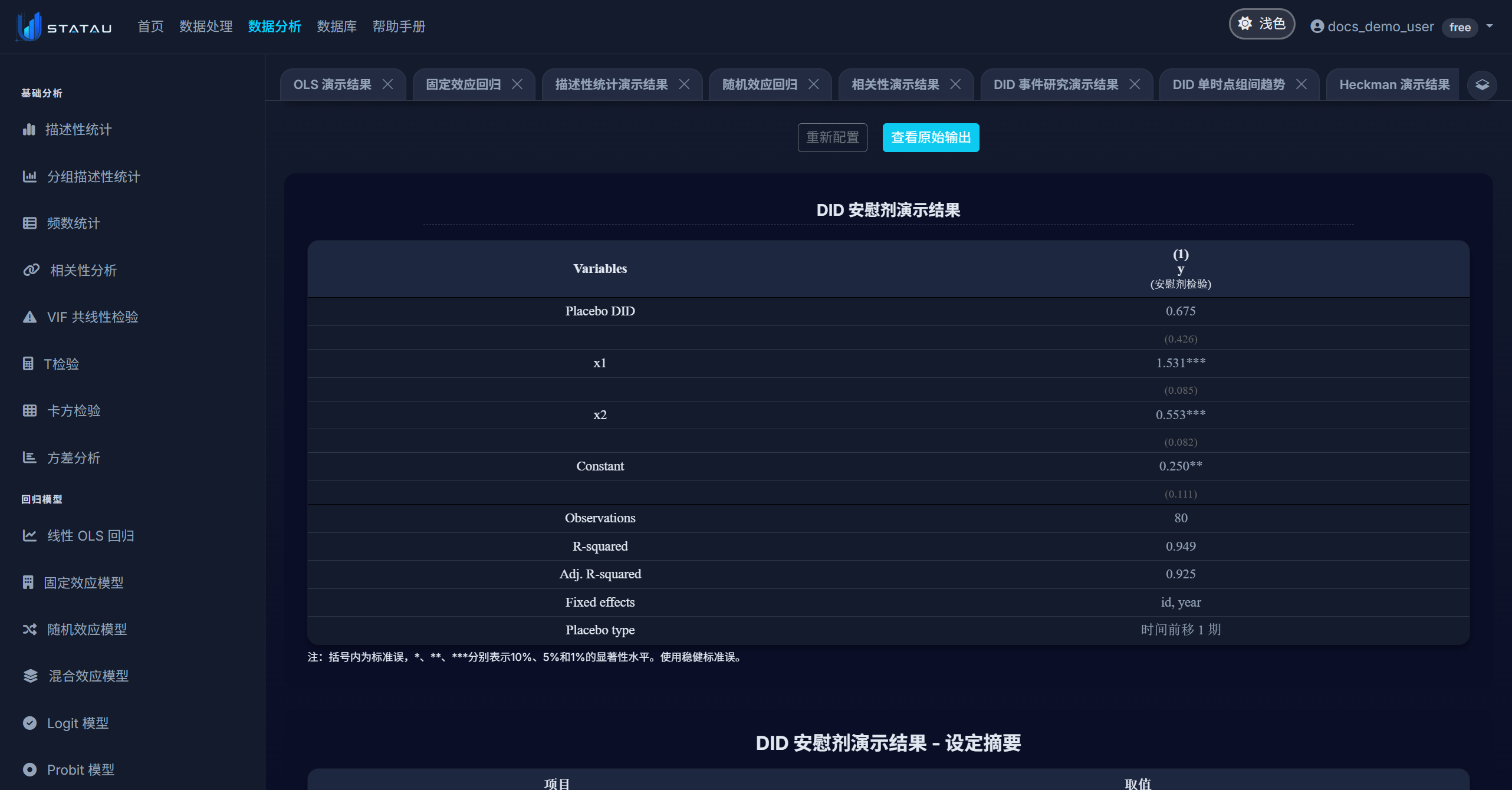The width and height of the screenshot is (1512, 790).
Task: Click the T检验 calculator icon
Action: pos(28,364)
